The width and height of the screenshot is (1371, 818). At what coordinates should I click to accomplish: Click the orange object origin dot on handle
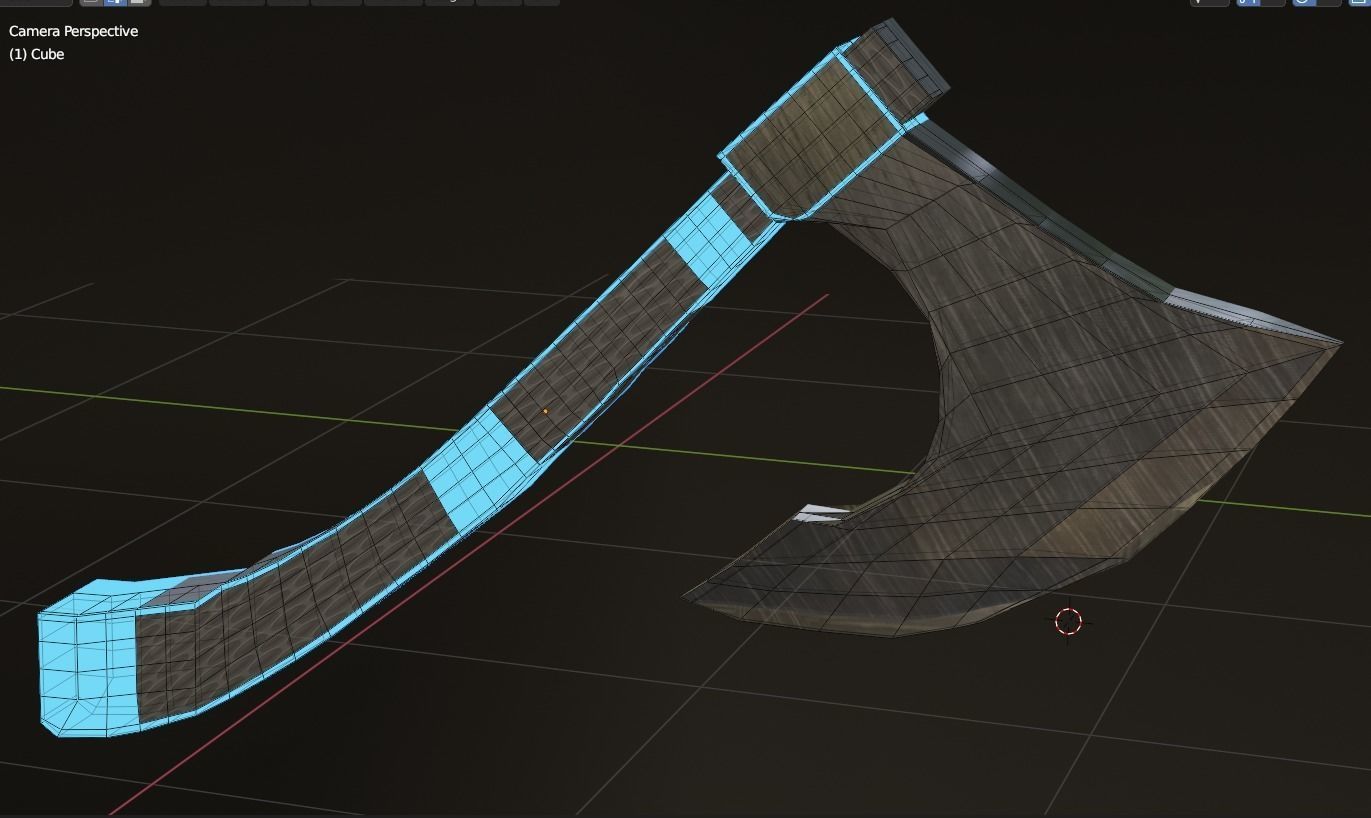545,411
